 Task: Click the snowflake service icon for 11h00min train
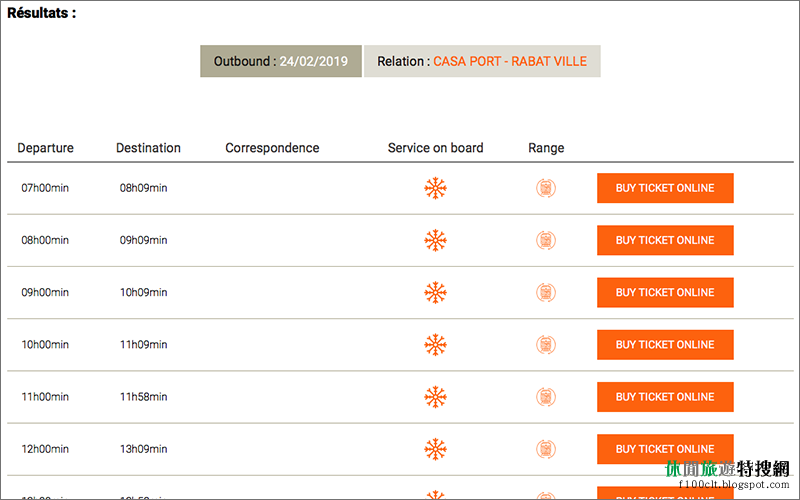click(x=435, y=397)
